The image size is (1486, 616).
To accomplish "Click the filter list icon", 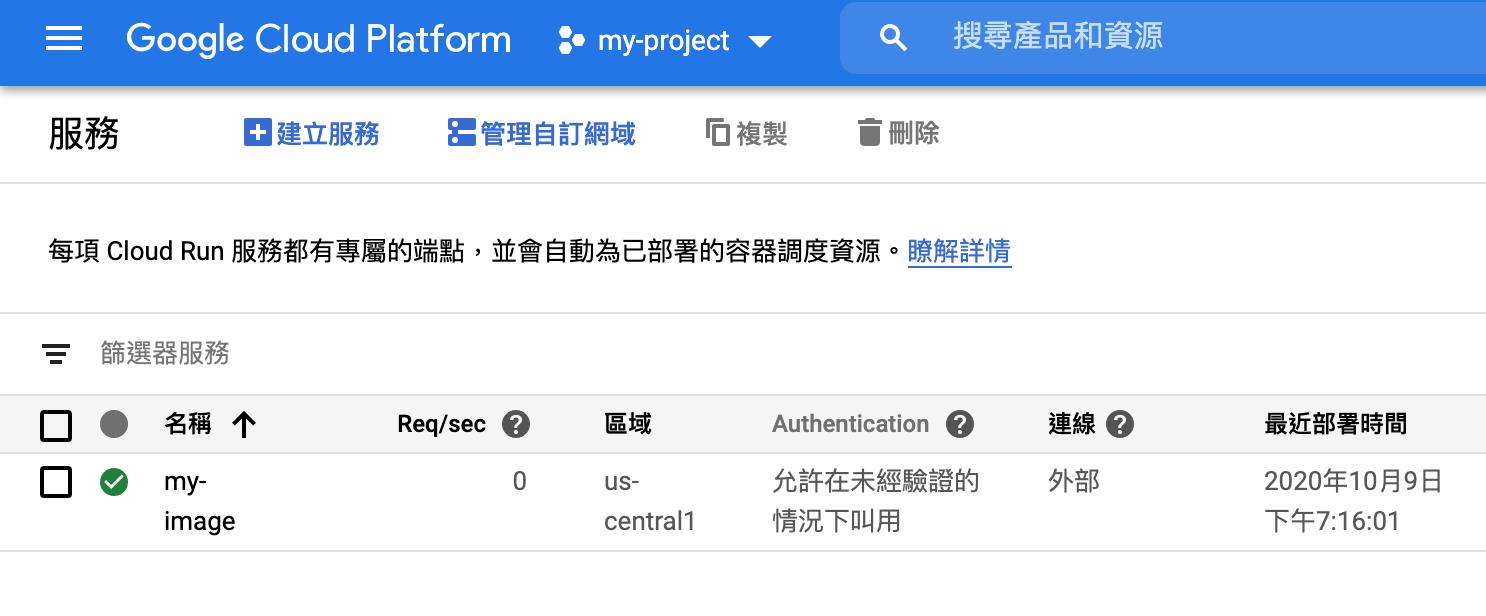I will (x=56, y=354).
